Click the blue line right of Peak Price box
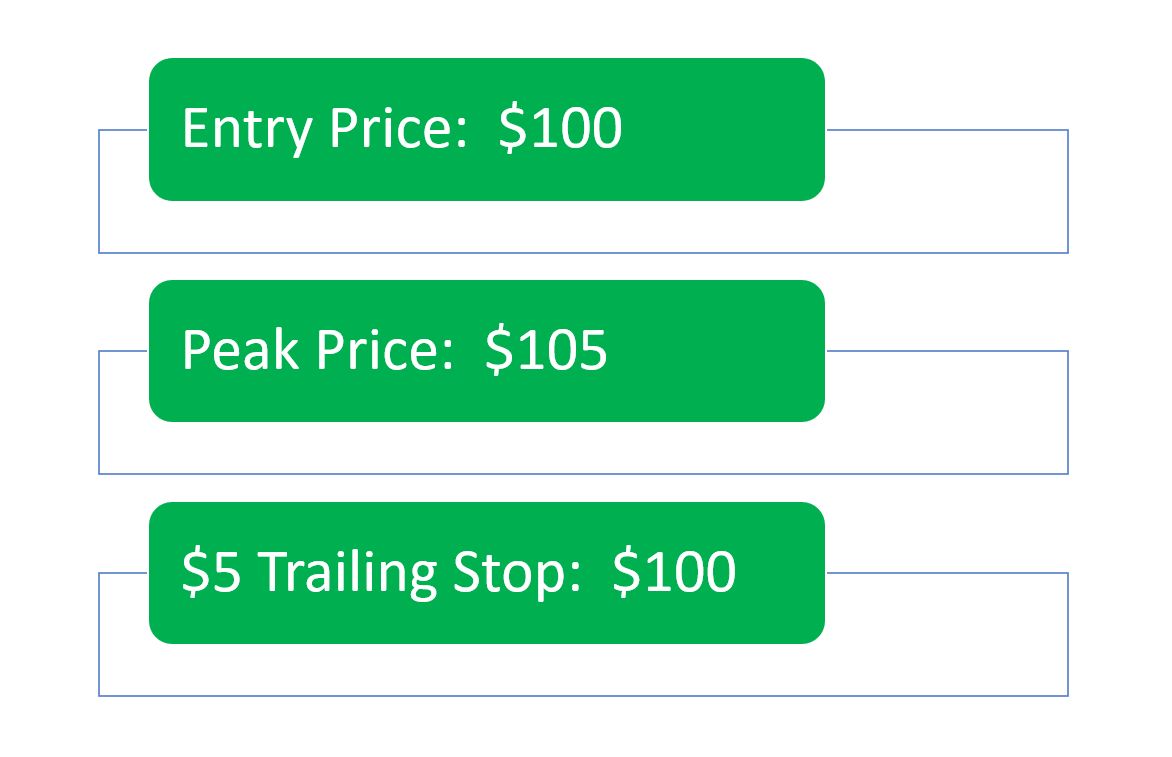1172x757 pixels. coord(945,351)
